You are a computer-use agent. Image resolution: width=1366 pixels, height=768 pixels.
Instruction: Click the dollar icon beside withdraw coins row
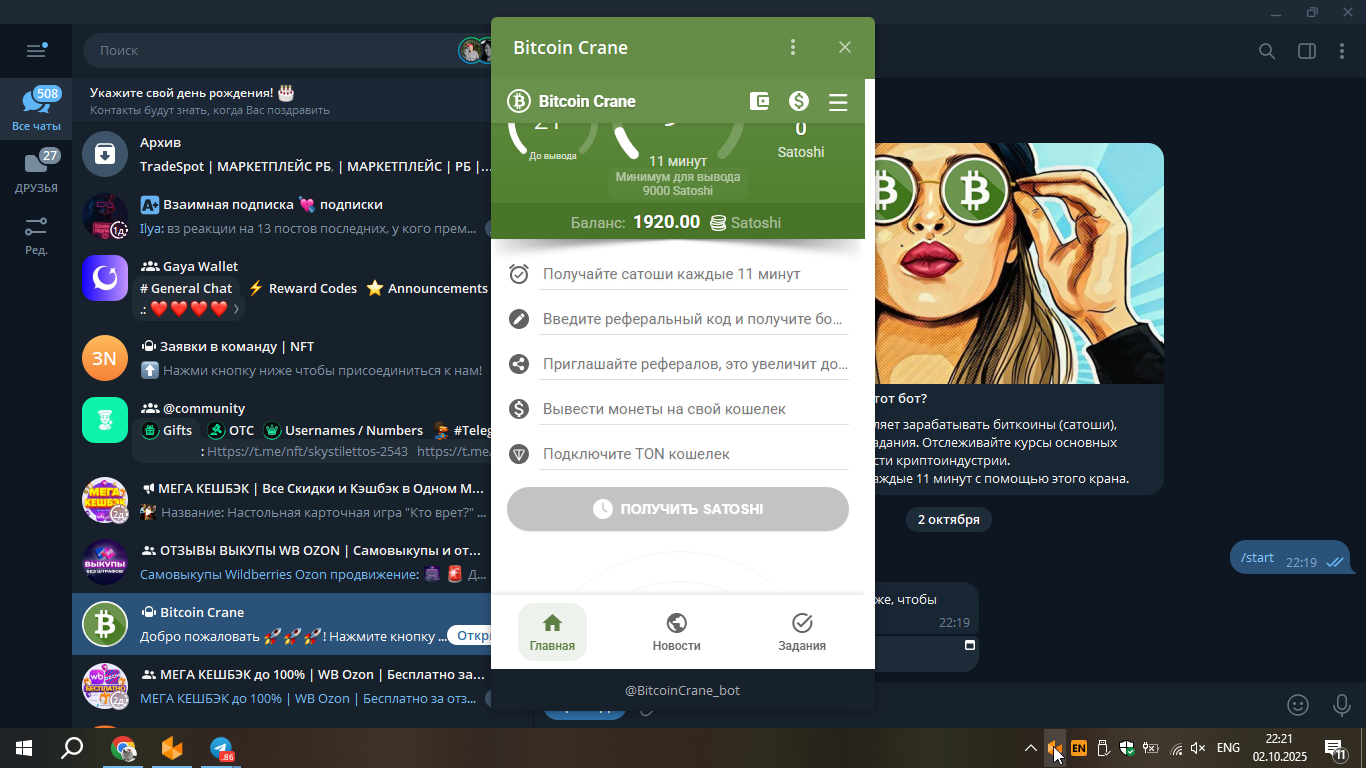click(x=519, y=409)
